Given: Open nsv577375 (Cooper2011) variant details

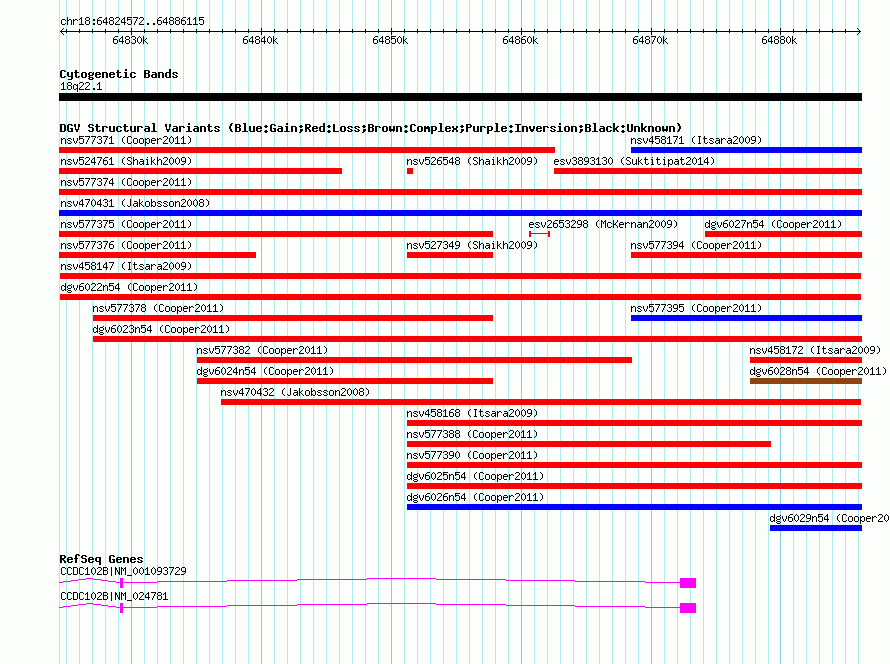Looking at the screenshot, I should pyautogui.click(x=126, y=224).
